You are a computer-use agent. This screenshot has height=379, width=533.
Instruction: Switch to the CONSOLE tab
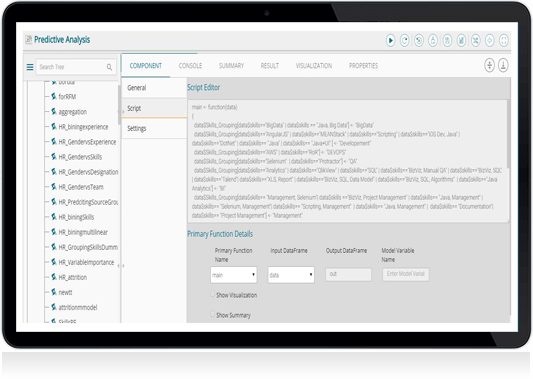coord(190,66)
